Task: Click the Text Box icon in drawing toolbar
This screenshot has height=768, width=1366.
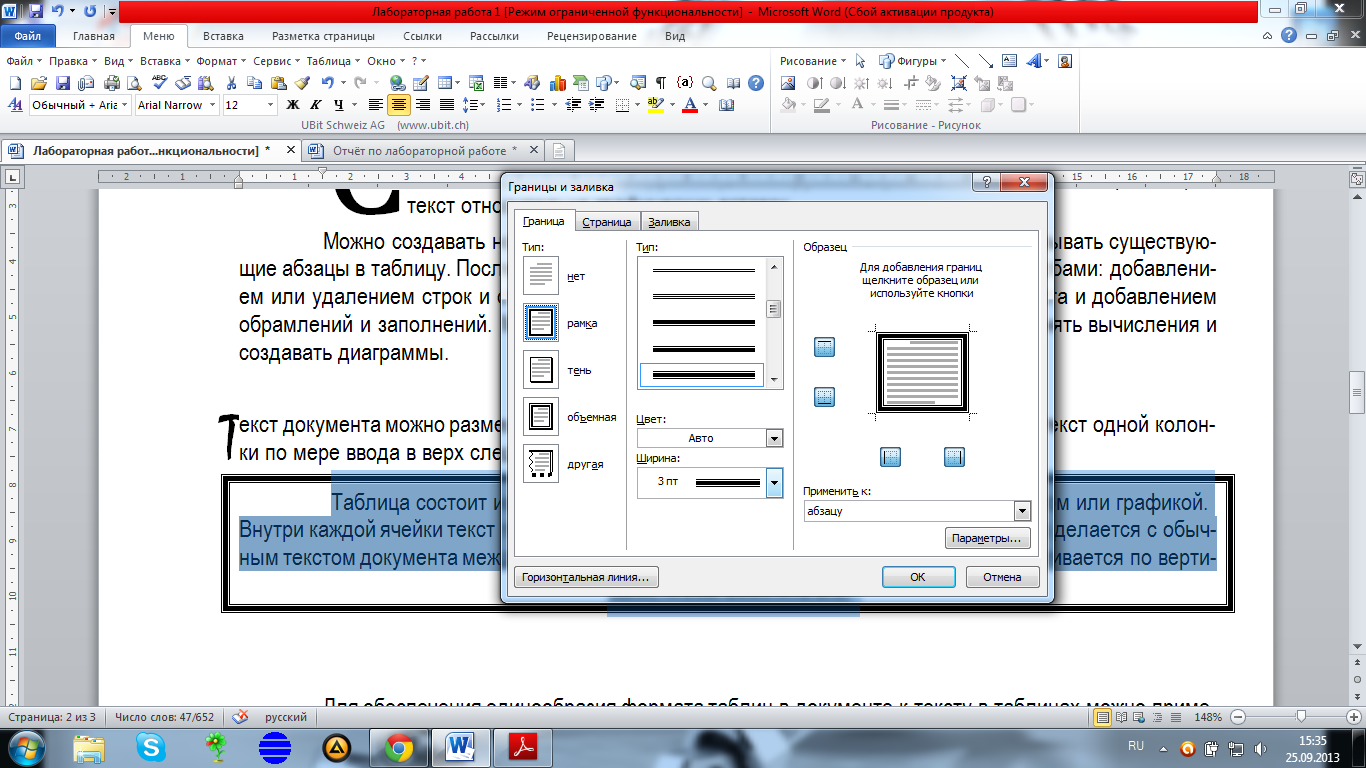Action: (x=1009, y=61)
